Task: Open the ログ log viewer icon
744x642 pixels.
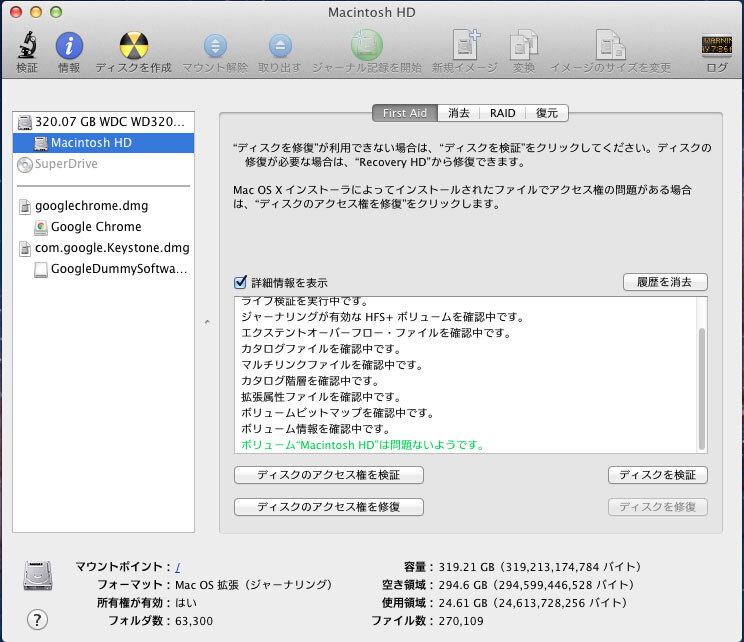Action: click(x=717, y=46)
